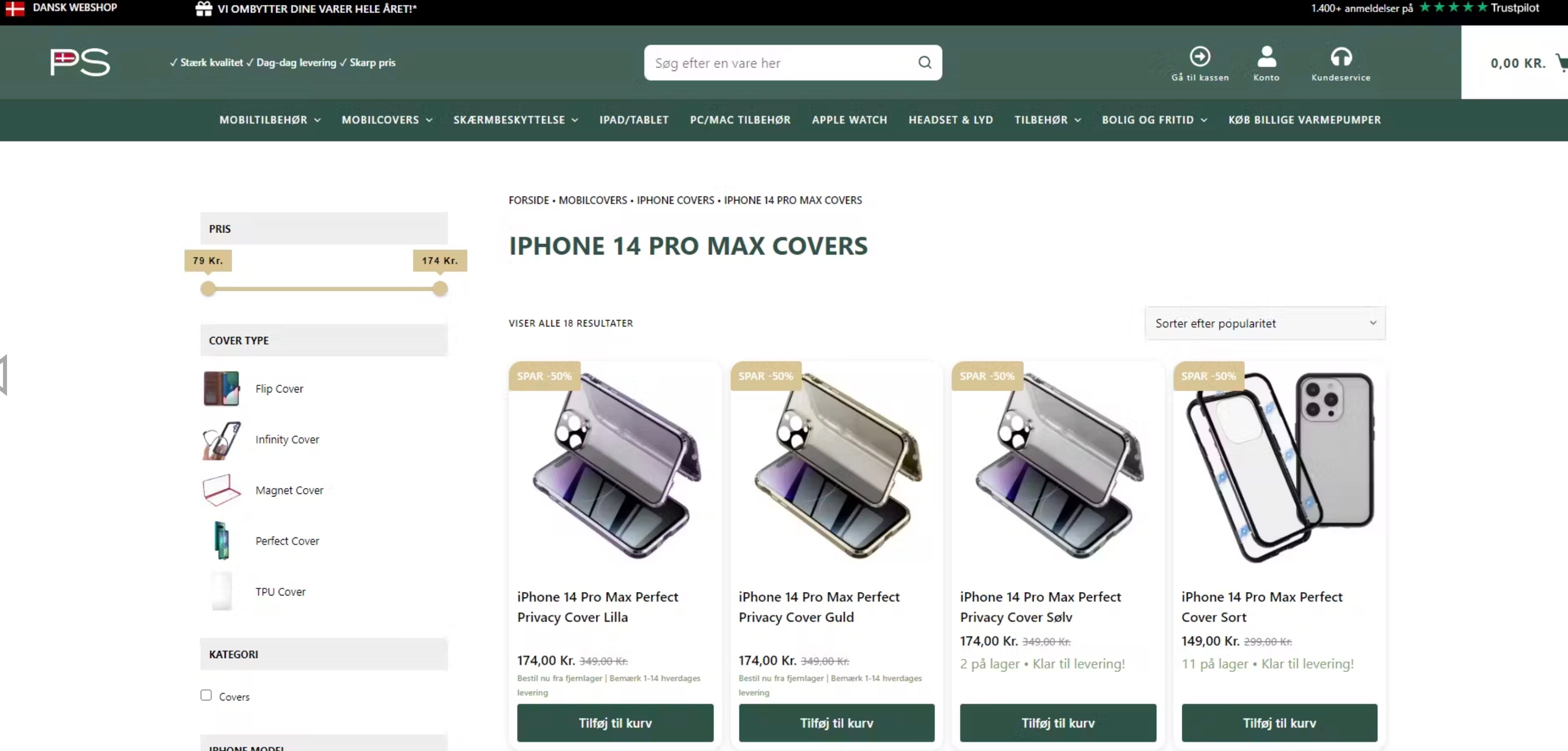Click the search magnifier icon
1568x751 pixels.
tap(924, 62)
